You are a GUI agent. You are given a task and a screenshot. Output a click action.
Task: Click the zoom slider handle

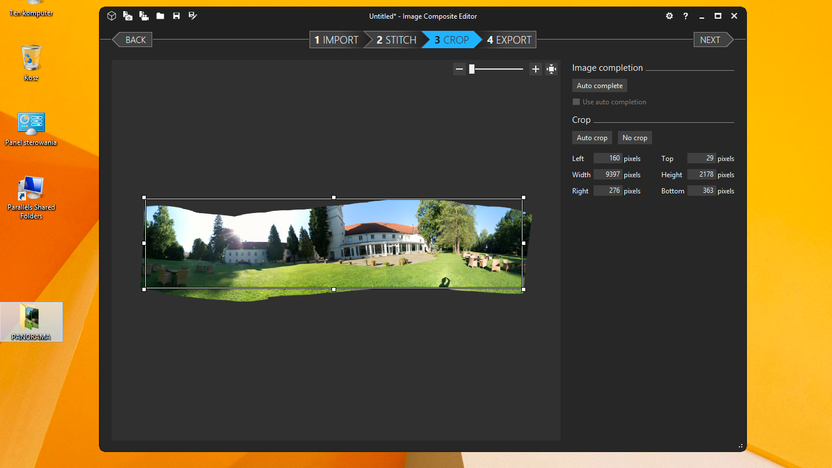(472, 69)
